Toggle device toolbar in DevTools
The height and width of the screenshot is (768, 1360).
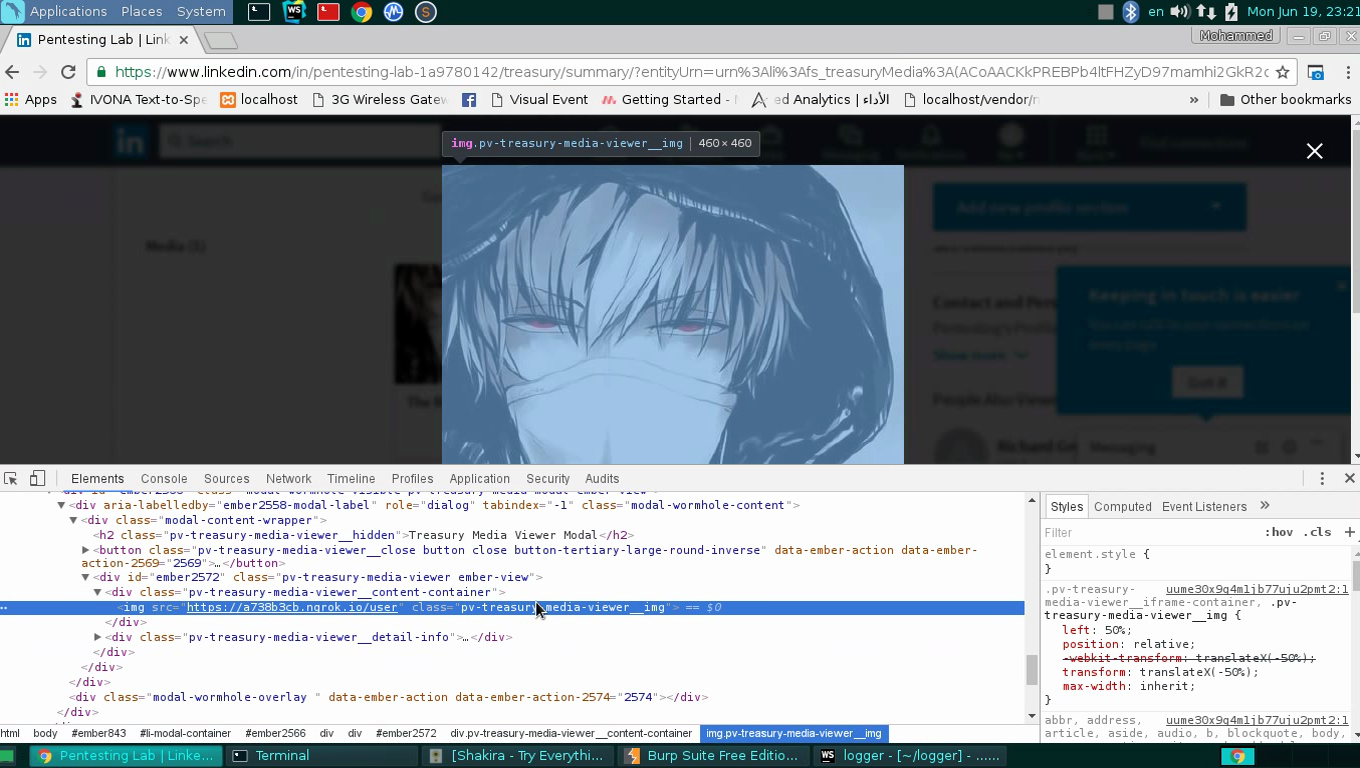click(x=37, y=478)
